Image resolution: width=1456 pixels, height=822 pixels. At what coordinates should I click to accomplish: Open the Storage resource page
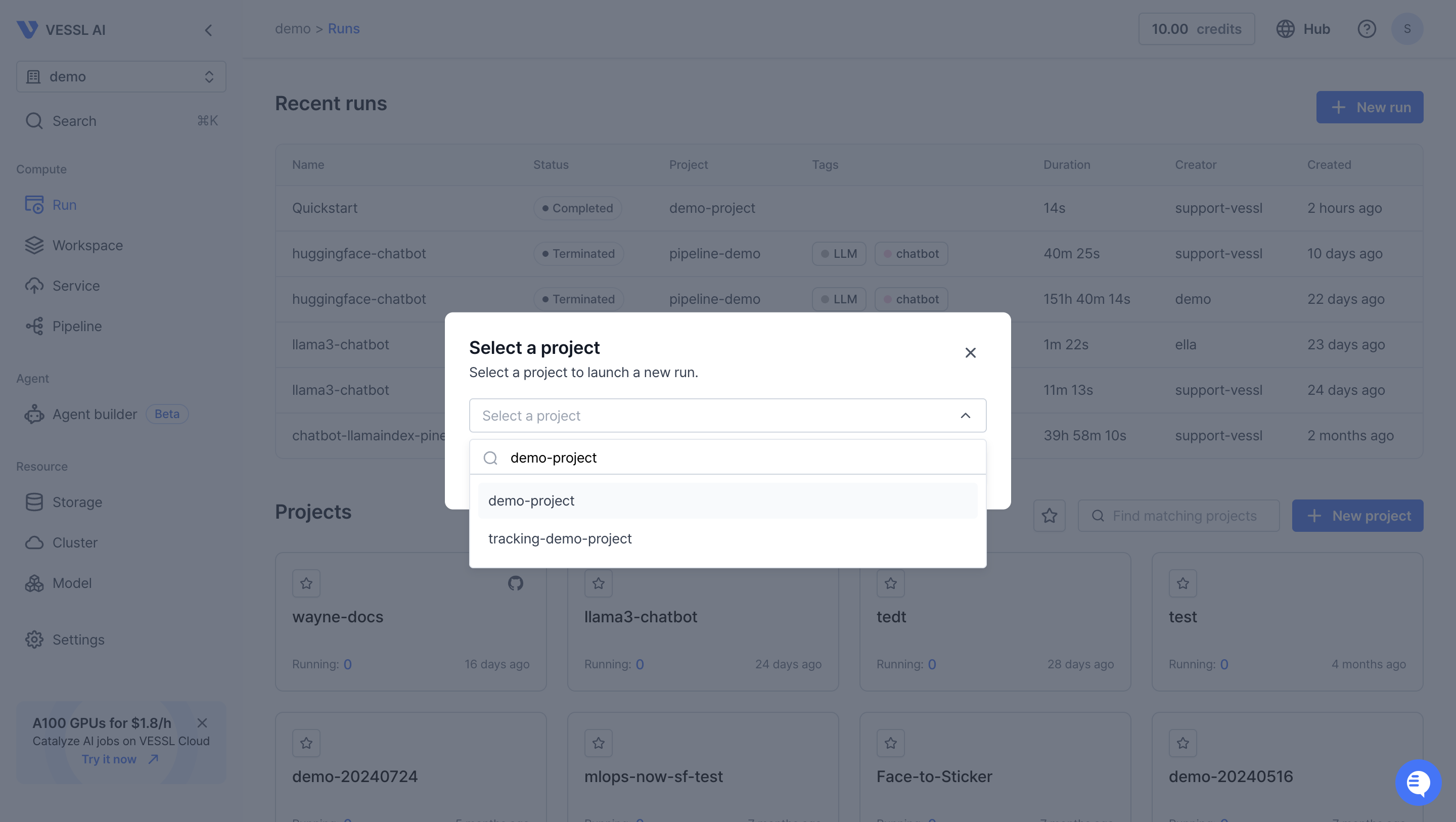point(121,502)
